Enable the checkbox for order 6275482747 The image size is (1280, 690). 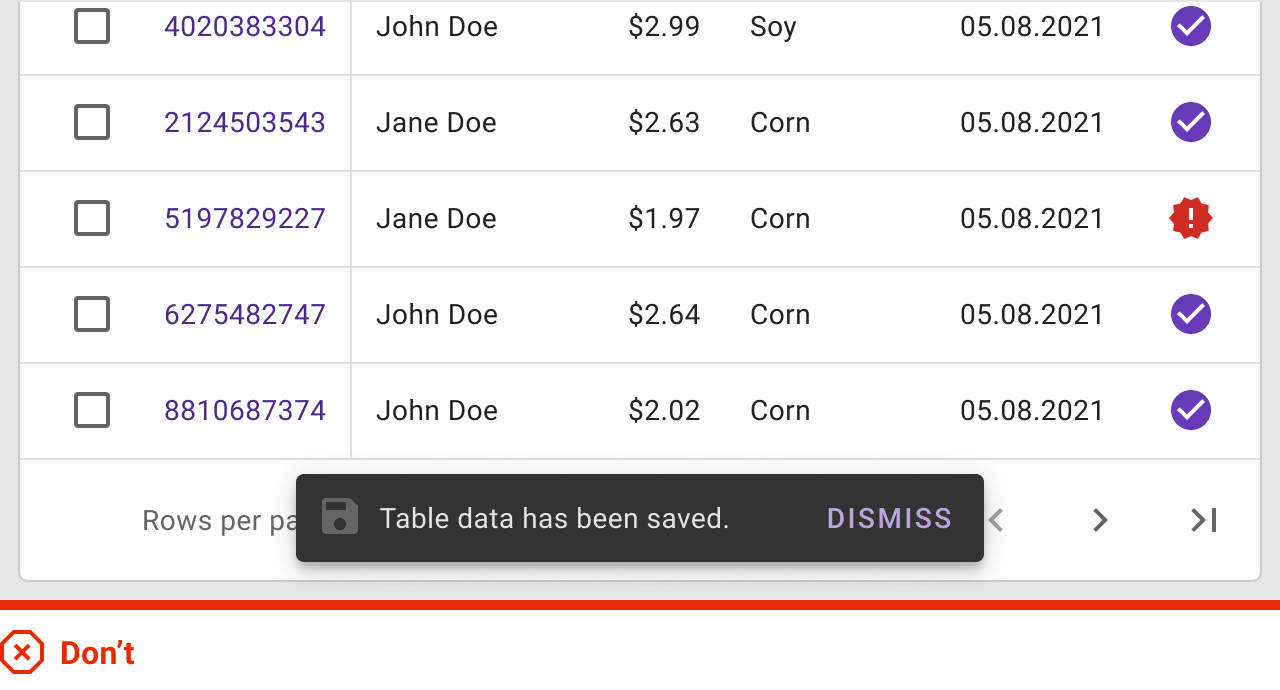pyautogui.click(x=92, y=314)
